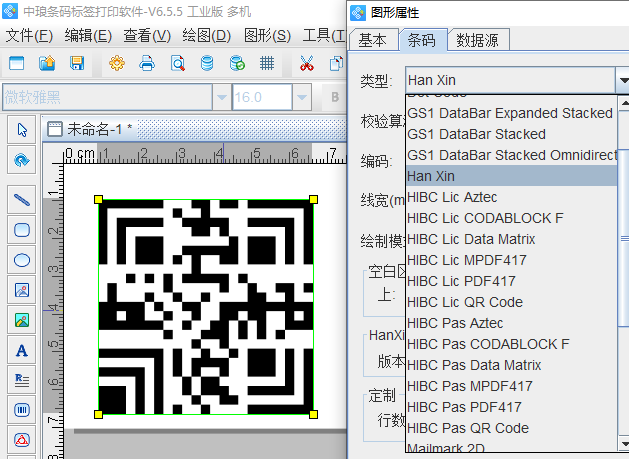Select the arrow pointer tool
This screenshot has height=459, width=629.
(22, 130)
